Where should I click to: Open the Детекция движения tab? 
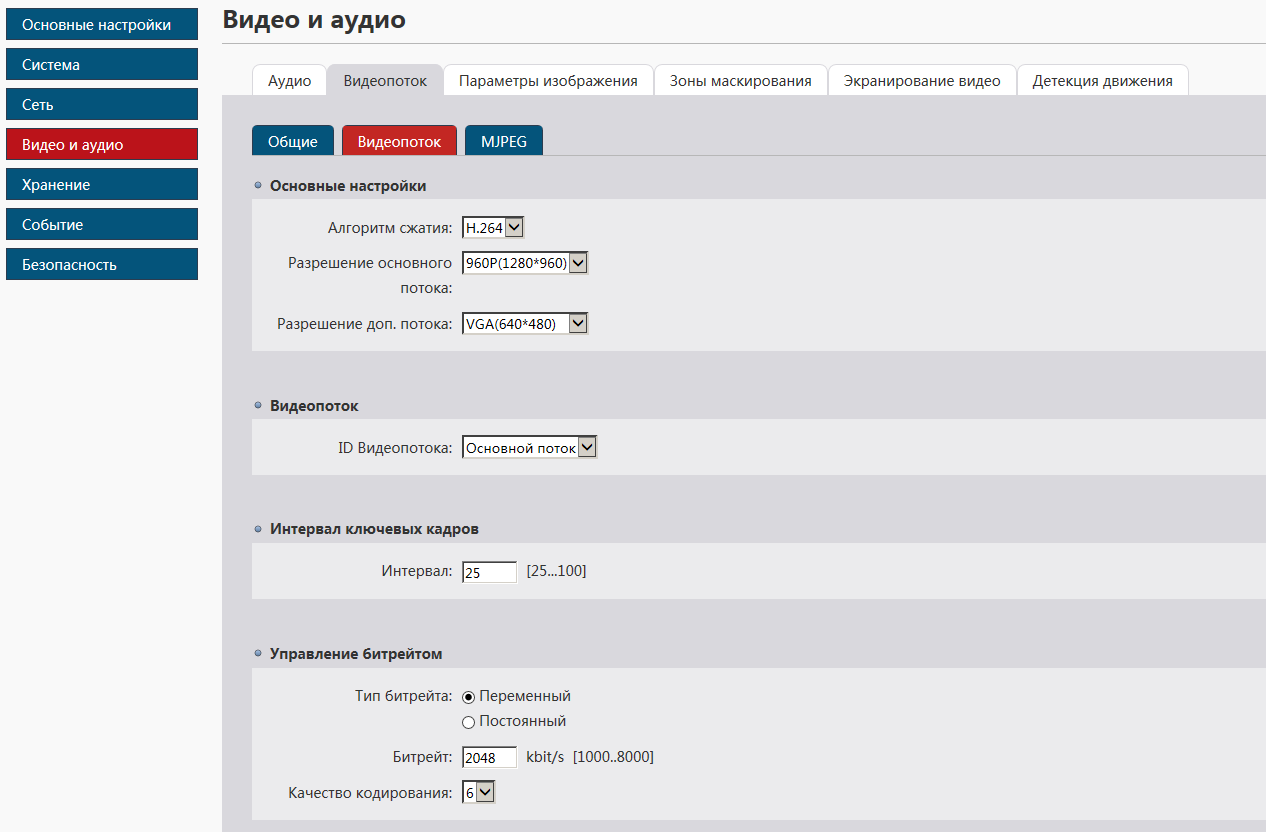[x=1103, y=81]
